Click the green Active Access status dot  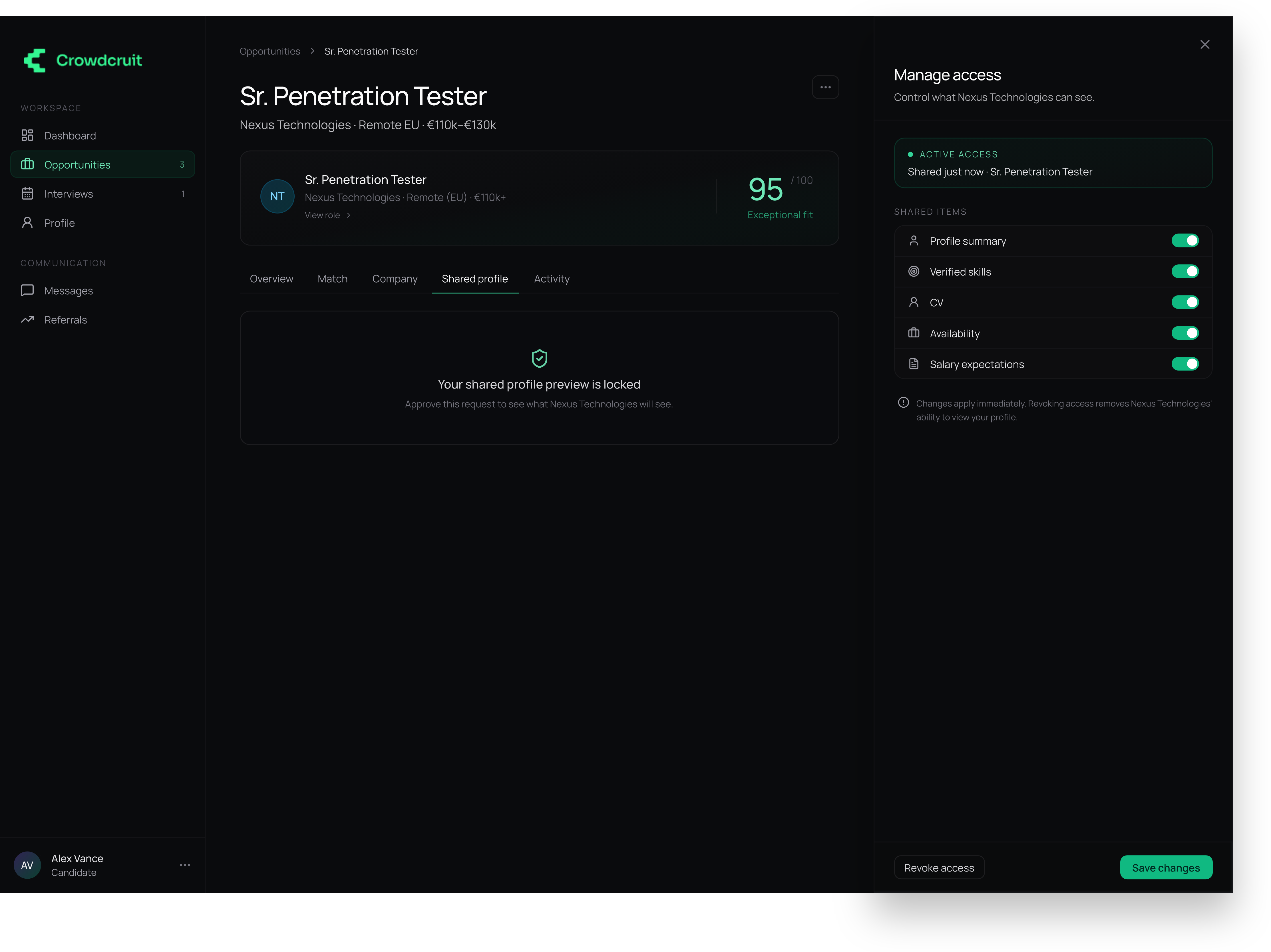click(910, 154)
